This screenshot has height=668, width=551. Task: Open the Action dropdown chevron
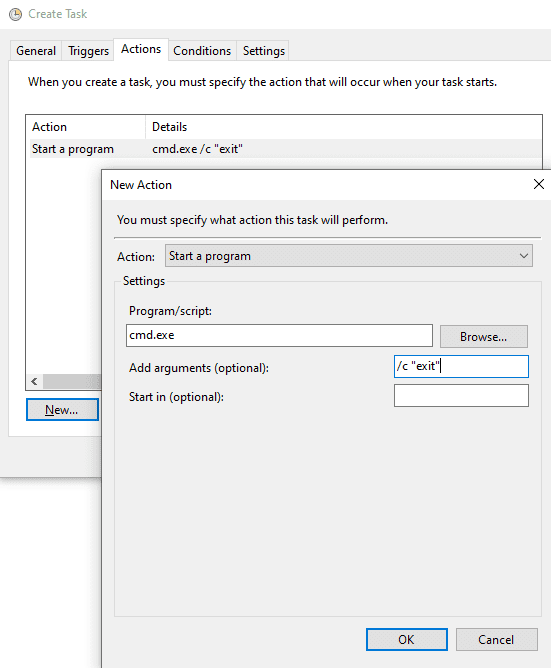(524, 256)
